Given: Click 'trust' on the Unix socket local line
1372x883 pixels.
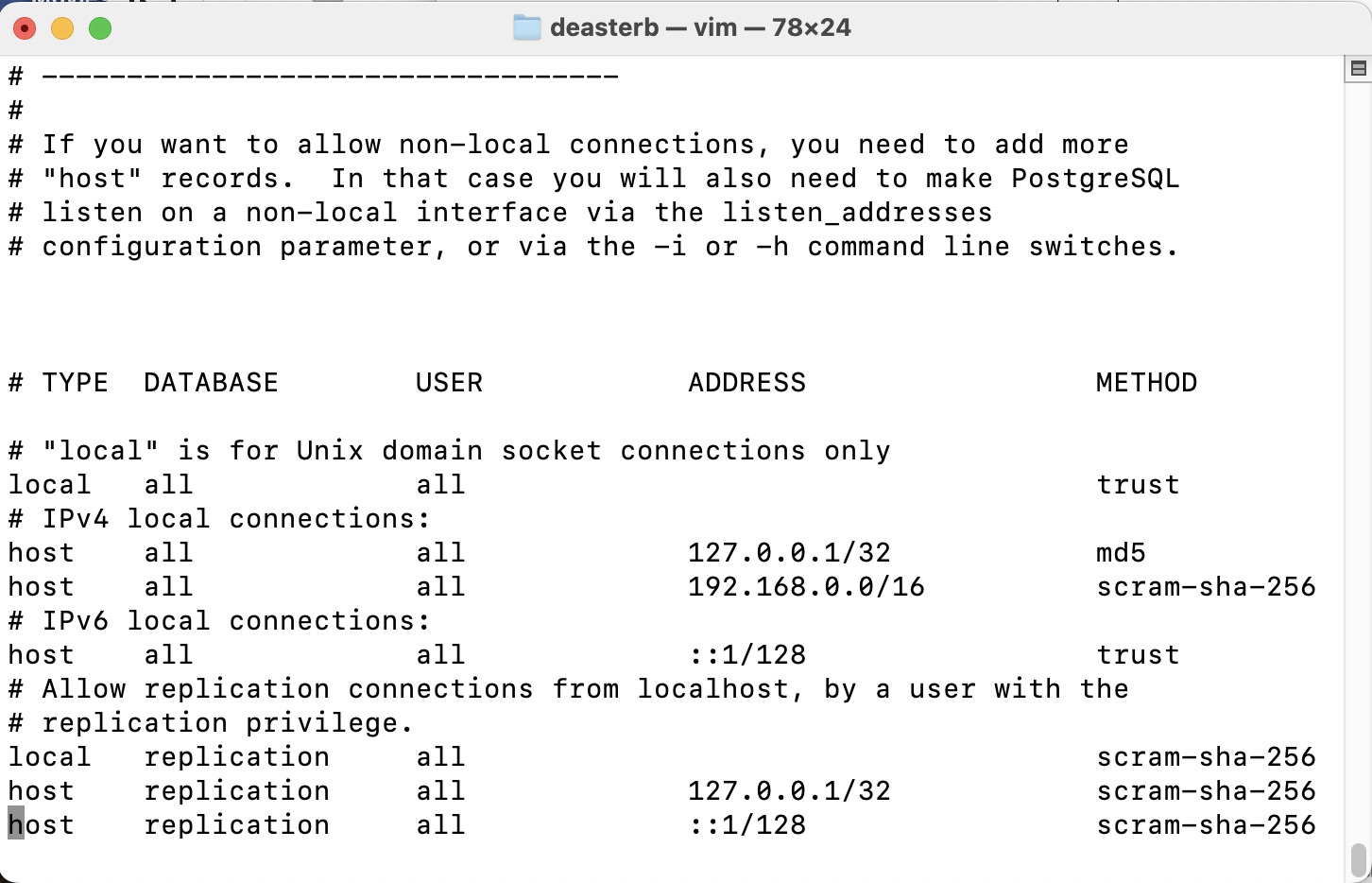Looking at the screenshot, I should [1138, 485].
